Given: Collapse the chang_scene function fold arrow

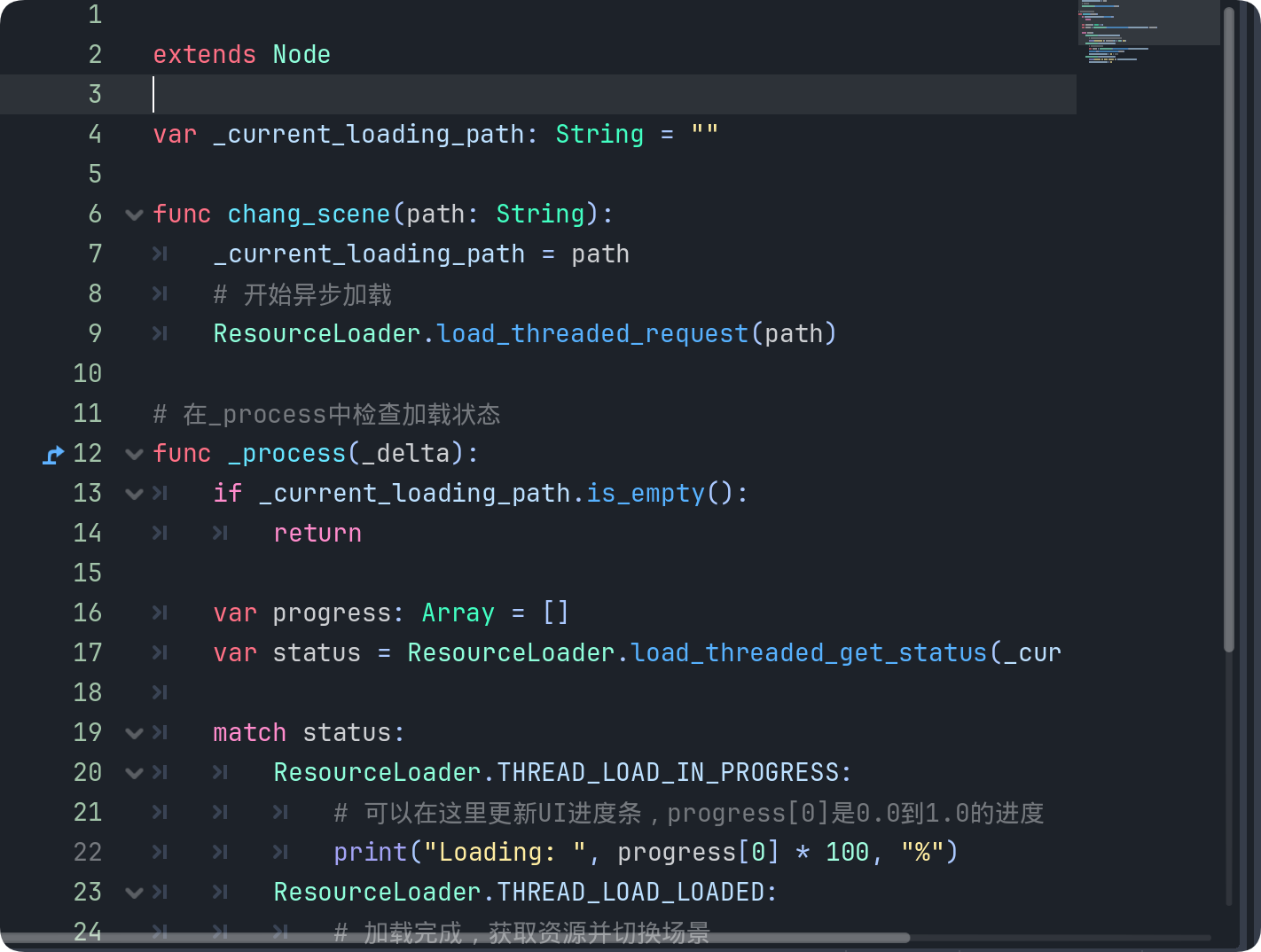Looking at the screenshot, I should [134, 215].
